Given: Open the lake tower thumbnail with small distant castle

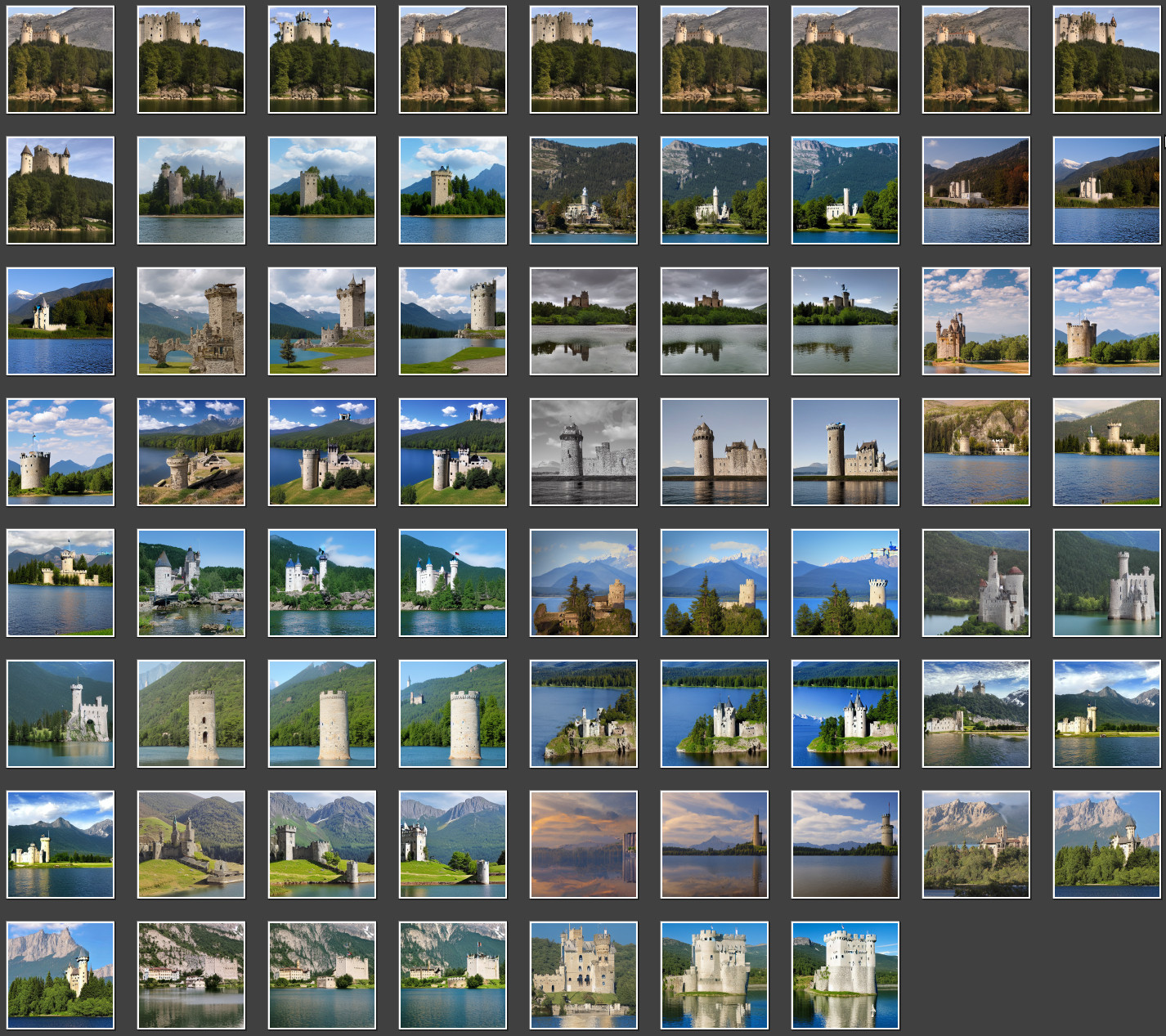Looking at the screenshot, I should (x=452, y=714).
